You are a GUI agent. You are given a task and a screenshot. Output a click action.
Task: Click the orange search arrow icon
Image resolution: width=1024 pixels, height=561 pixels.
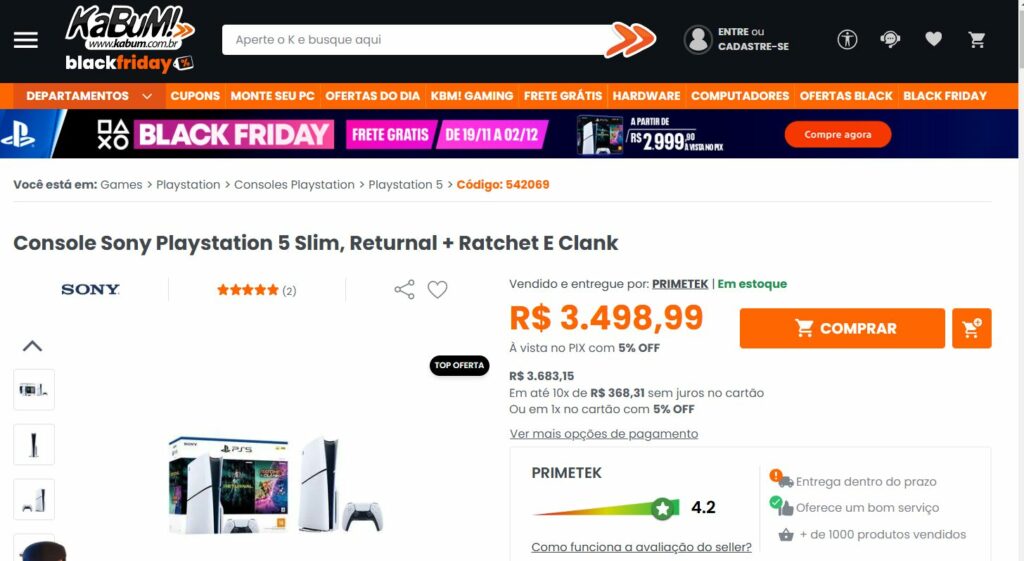(x=630, y=40)
